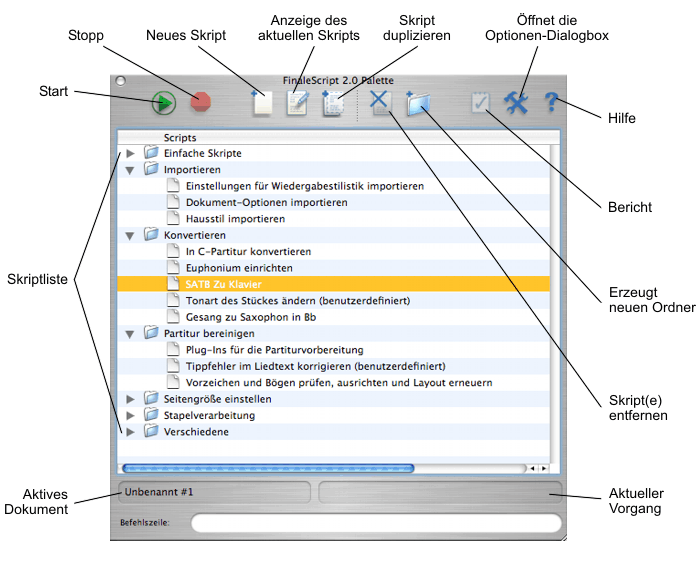The width and height of the screenshot is (699, 568).
Task: Click the scrollbar right arrow
Action: tap(543, 469)
